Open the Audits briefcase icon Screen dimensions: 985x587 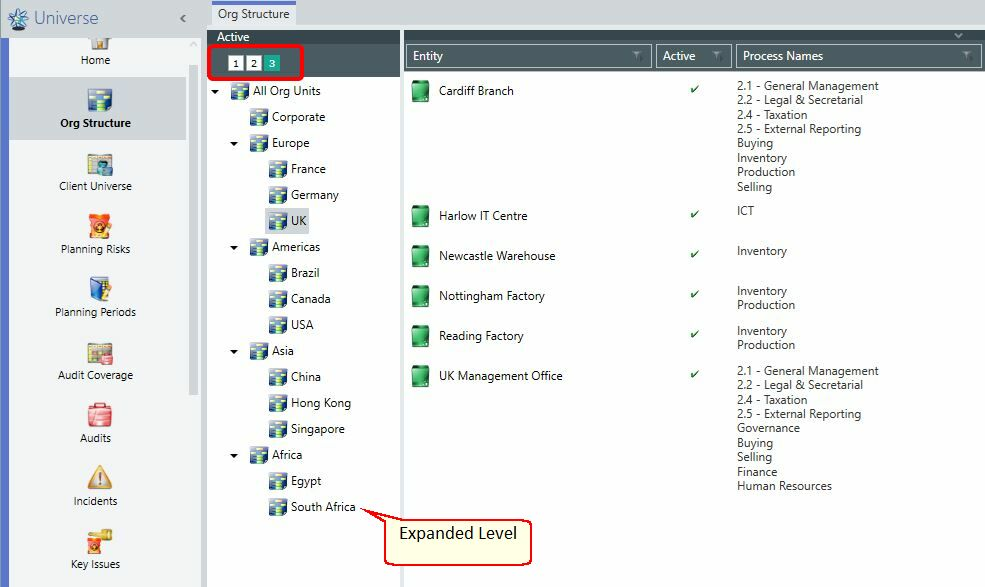pos(99,416)
